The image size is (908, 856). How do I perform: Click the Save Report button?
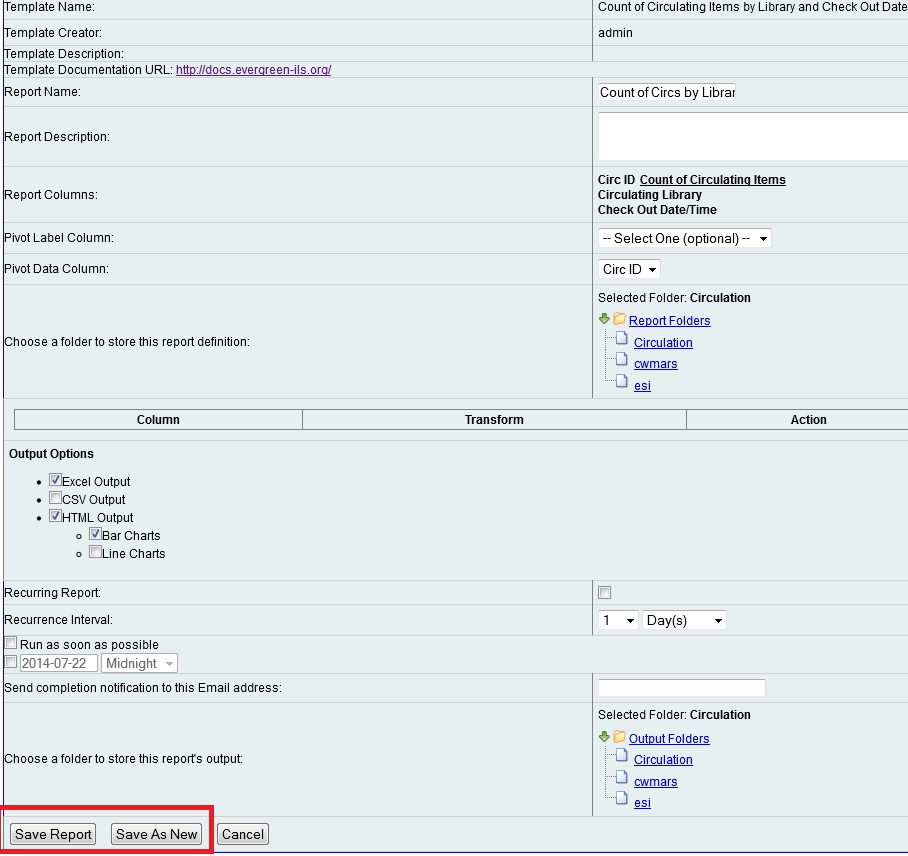[53, 835]
